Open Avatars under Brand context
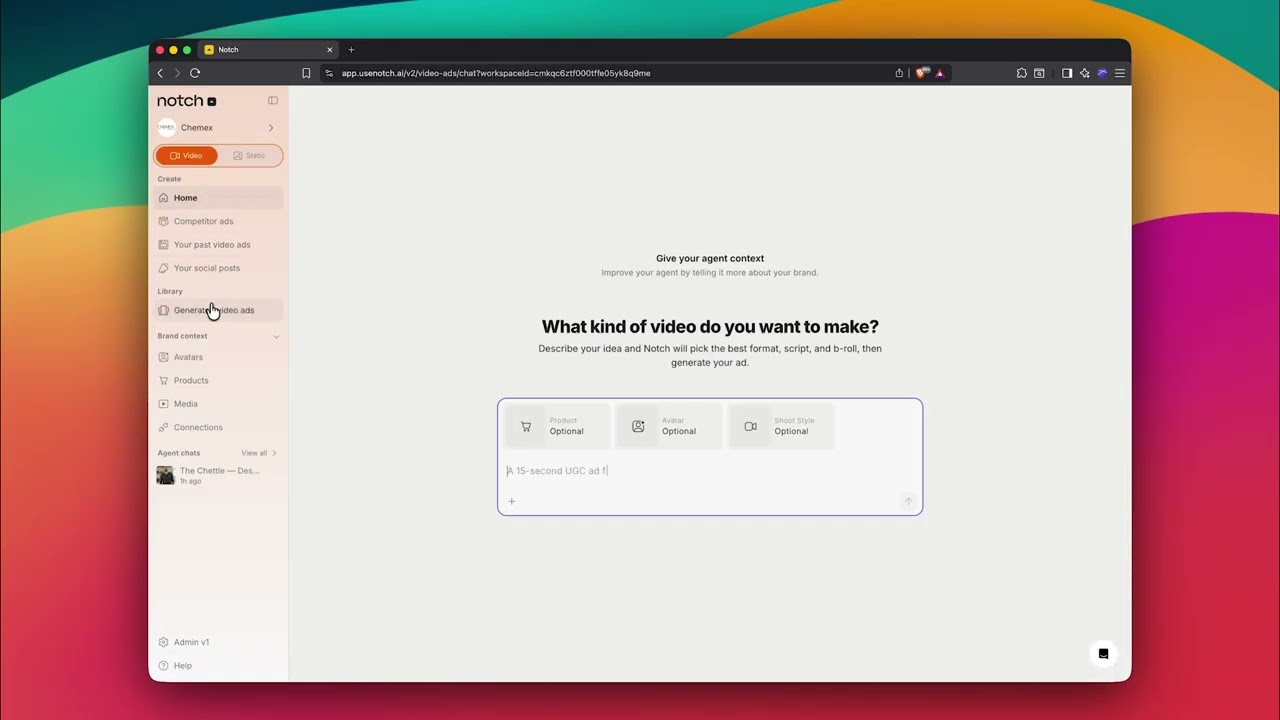 tap(219, 357)
